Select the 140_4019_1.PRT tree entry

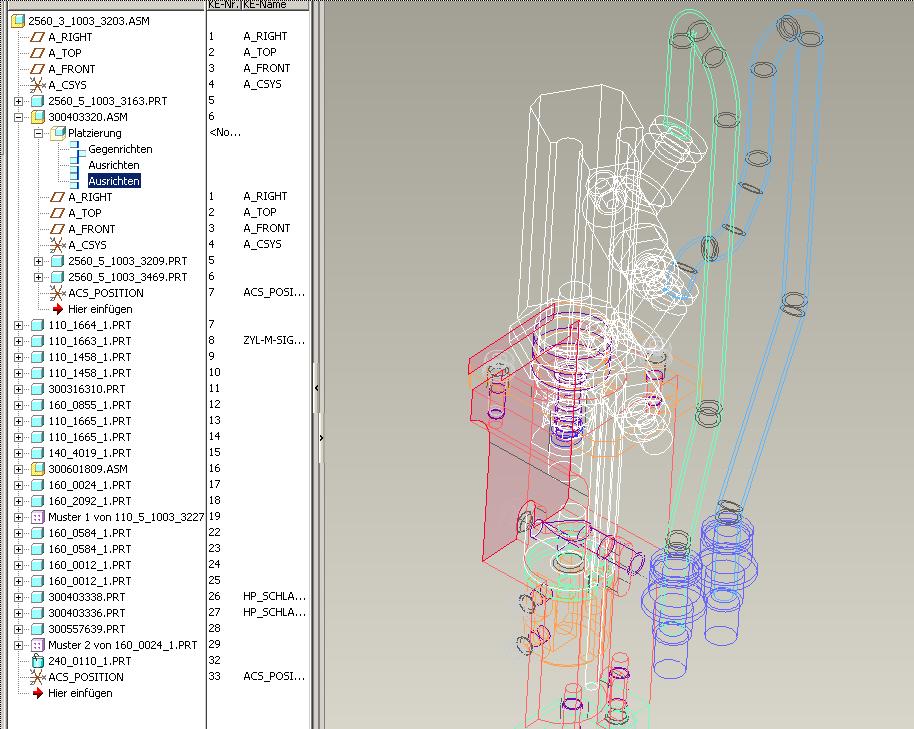pos(89,453)
